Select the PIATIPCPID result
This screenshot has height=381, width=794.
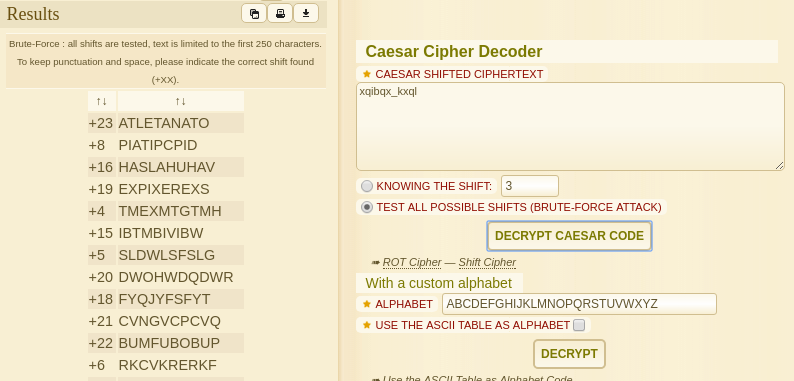pos(158,145)
